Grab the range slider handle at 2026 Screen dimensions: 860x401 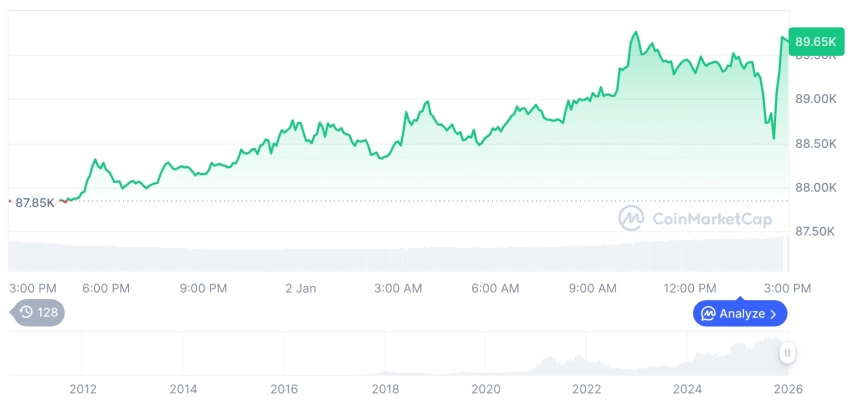coord(788,353)
